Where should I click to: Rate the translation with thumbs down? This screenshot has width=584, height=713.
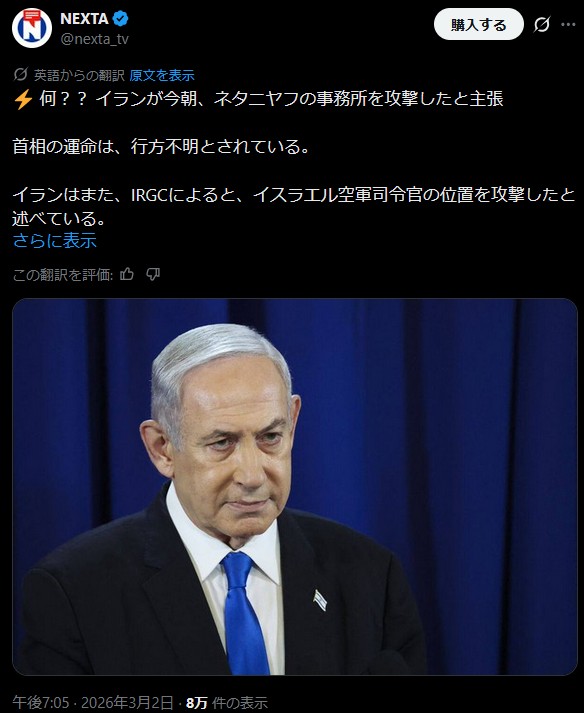click(x=153, y=274)
